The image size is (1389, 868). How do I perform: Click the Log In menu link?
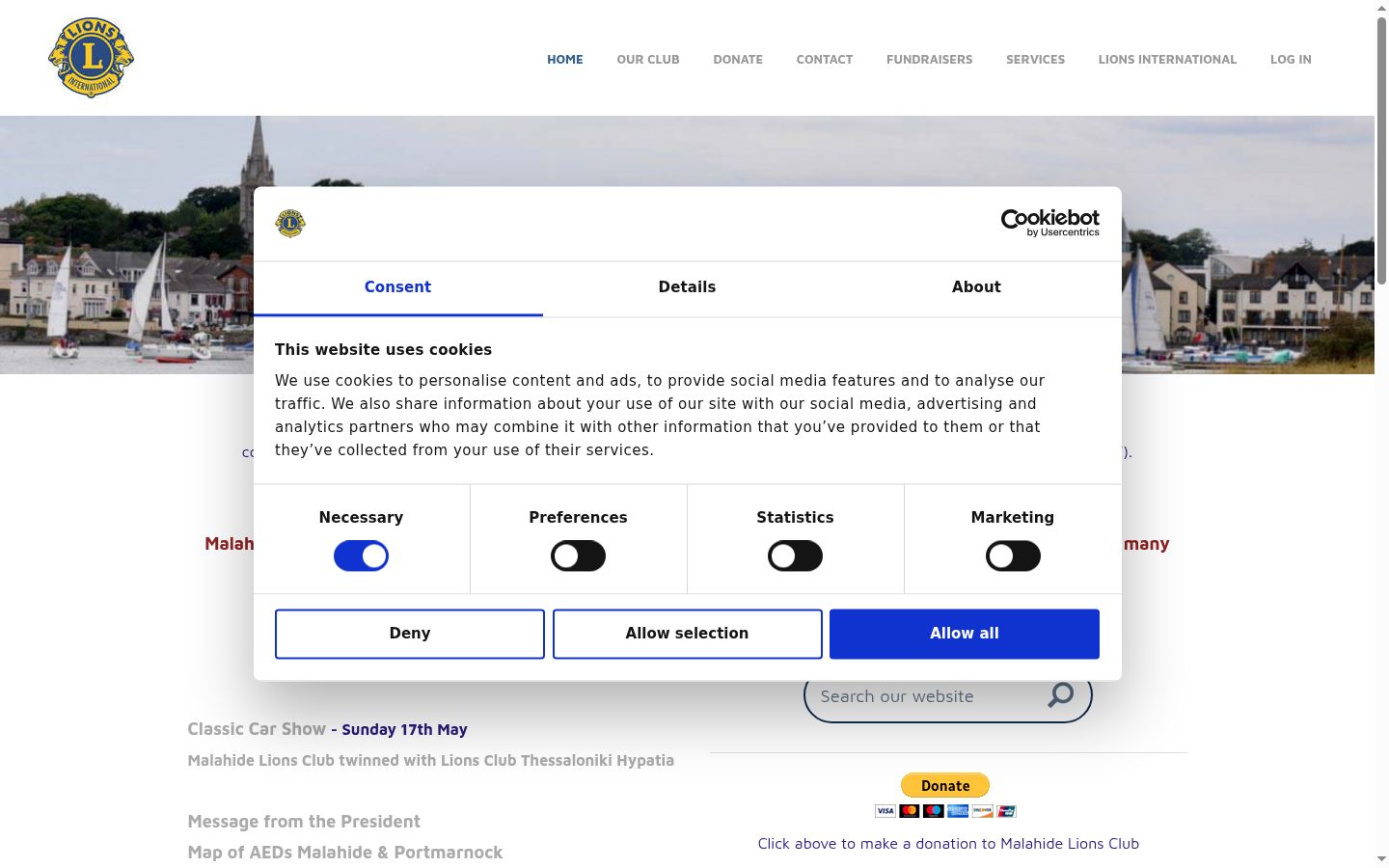1291,60
